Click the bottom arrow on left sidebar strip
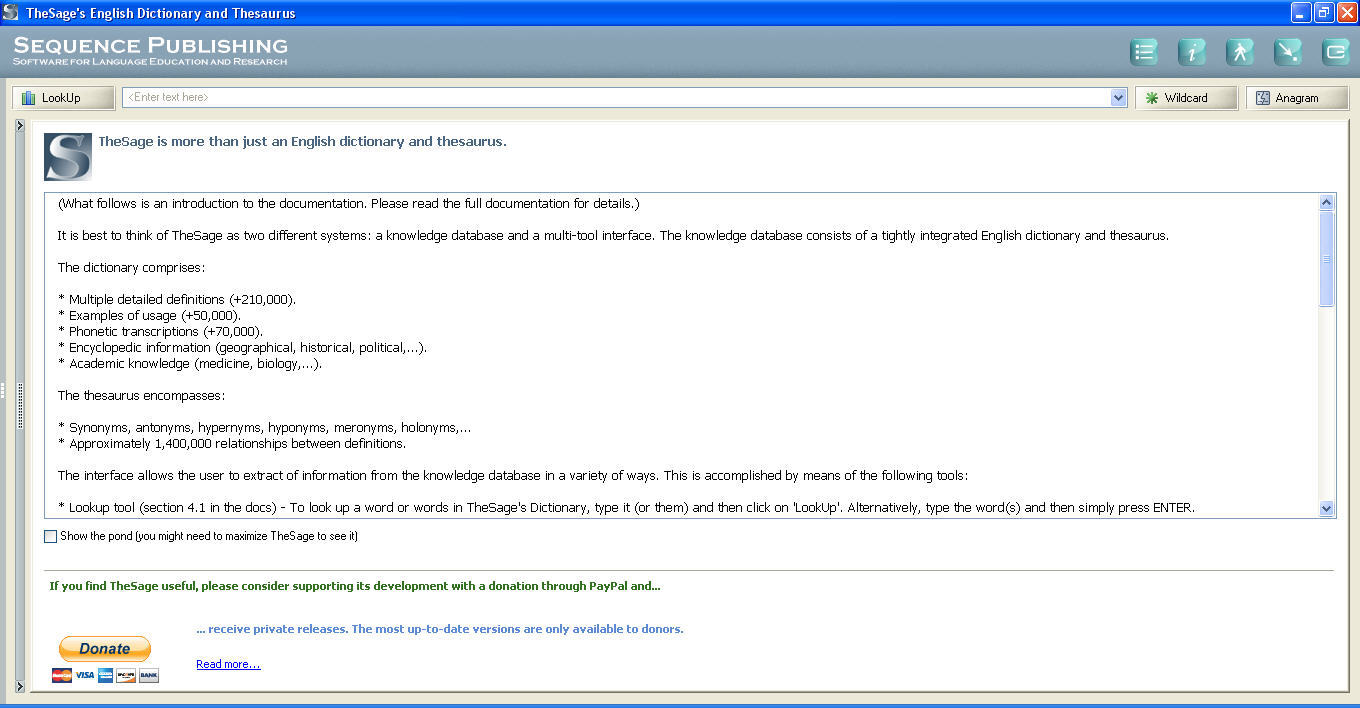This screenshot has height=708, width=1360. point(20,686)
